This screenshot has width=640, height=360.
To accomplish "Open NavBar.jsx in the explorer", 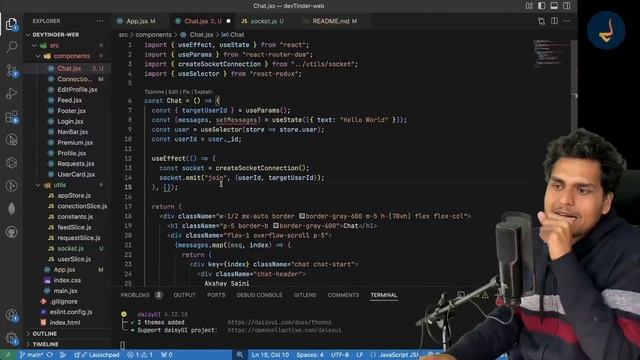I will (x=73, y=132).
